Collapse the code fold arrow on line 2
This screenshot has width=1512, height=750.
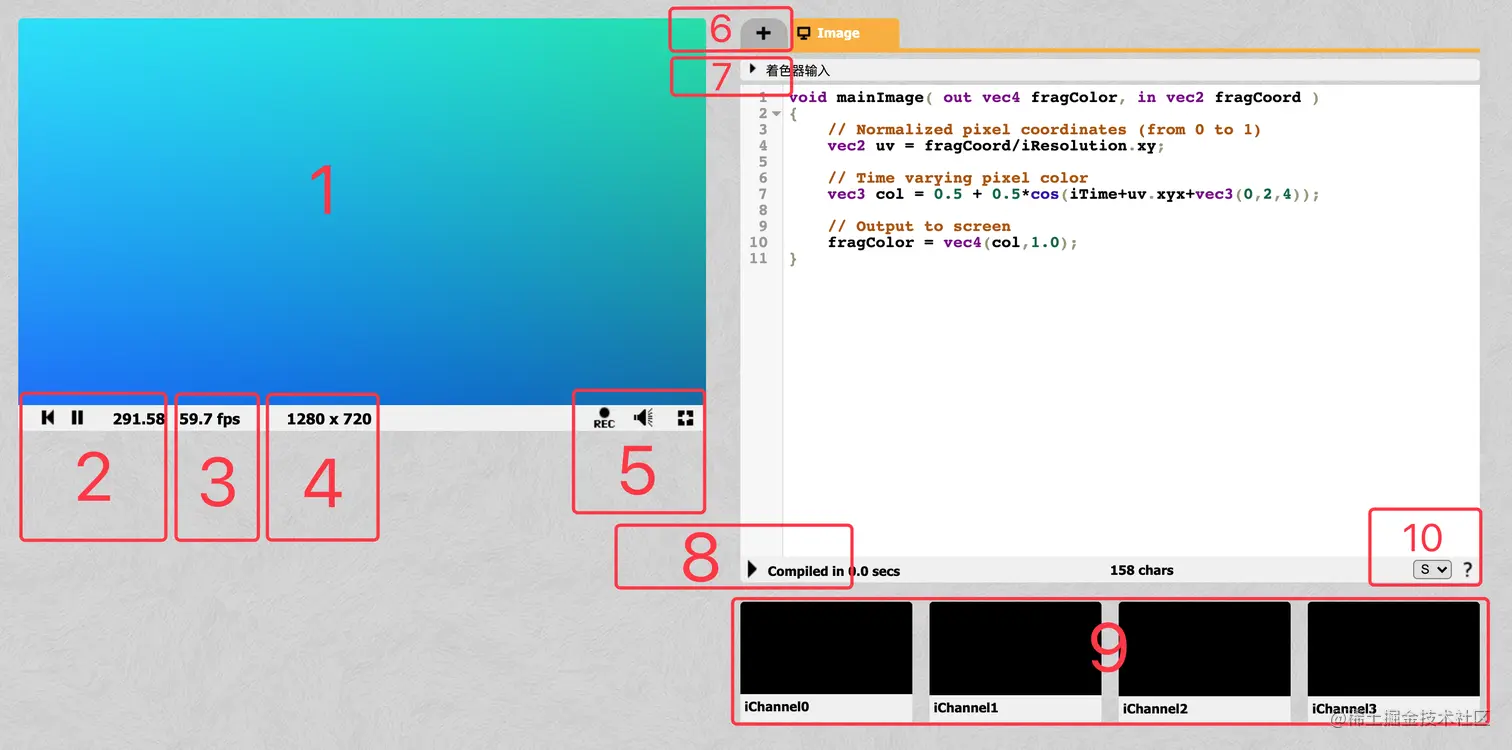tap(776, 114)
